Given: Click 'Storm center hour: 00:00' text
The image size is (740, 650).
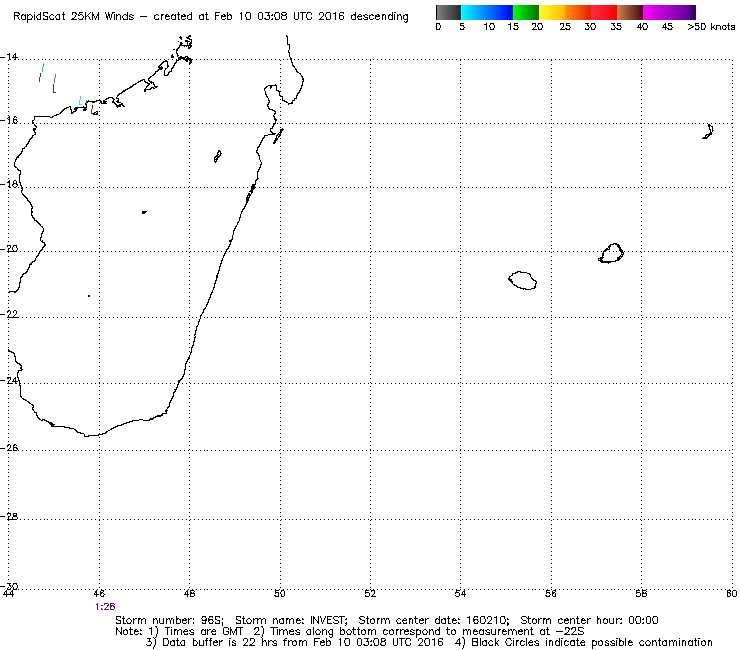Looking at the screenshot, I should tap(589, 620).
